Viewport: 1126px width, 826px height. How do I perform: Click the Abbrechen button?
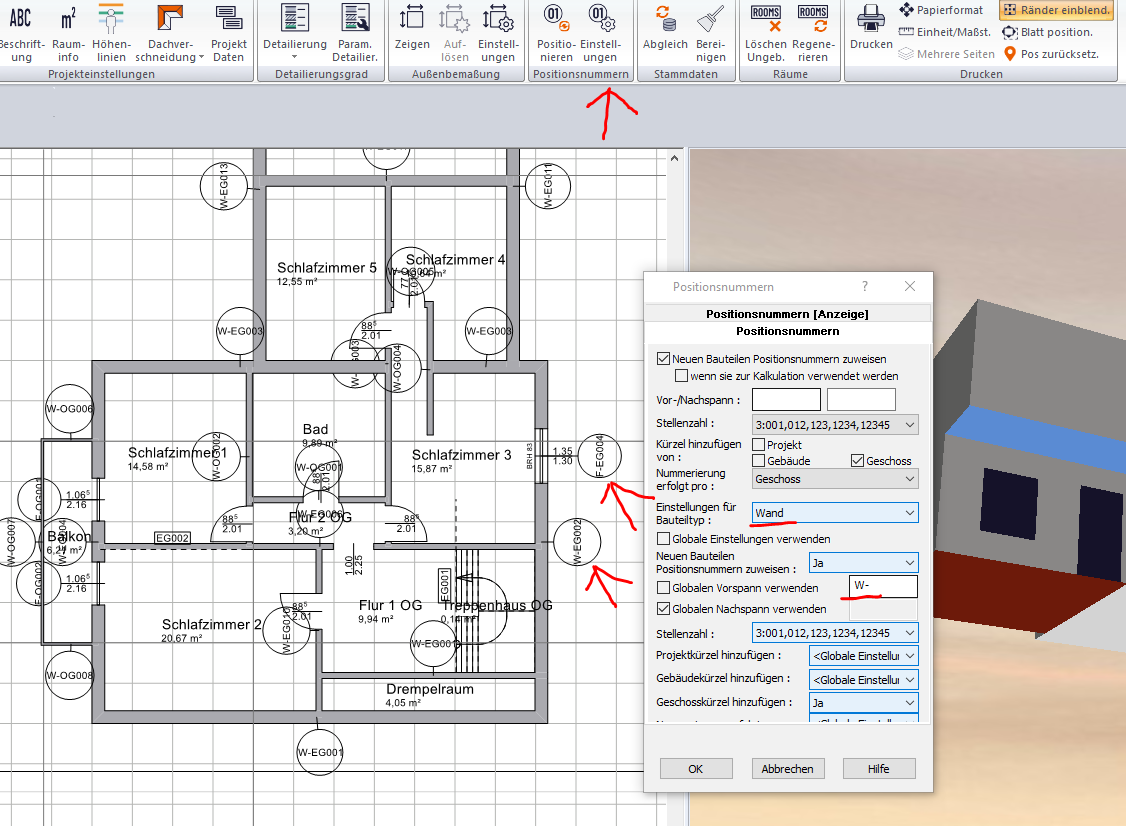(x=788, y=769)
